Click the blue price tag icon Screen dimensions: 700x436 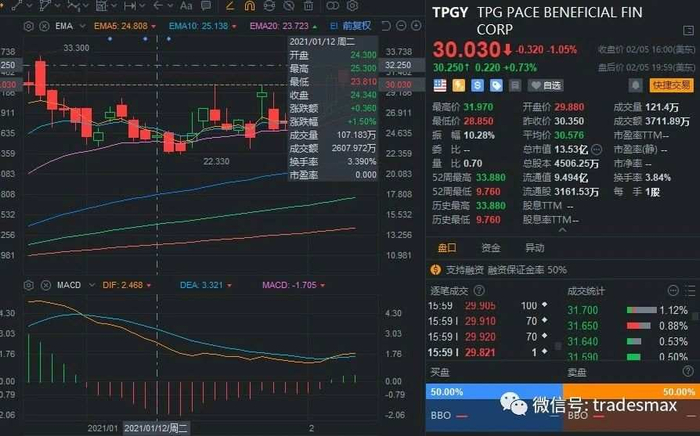[x=496, y=85]
